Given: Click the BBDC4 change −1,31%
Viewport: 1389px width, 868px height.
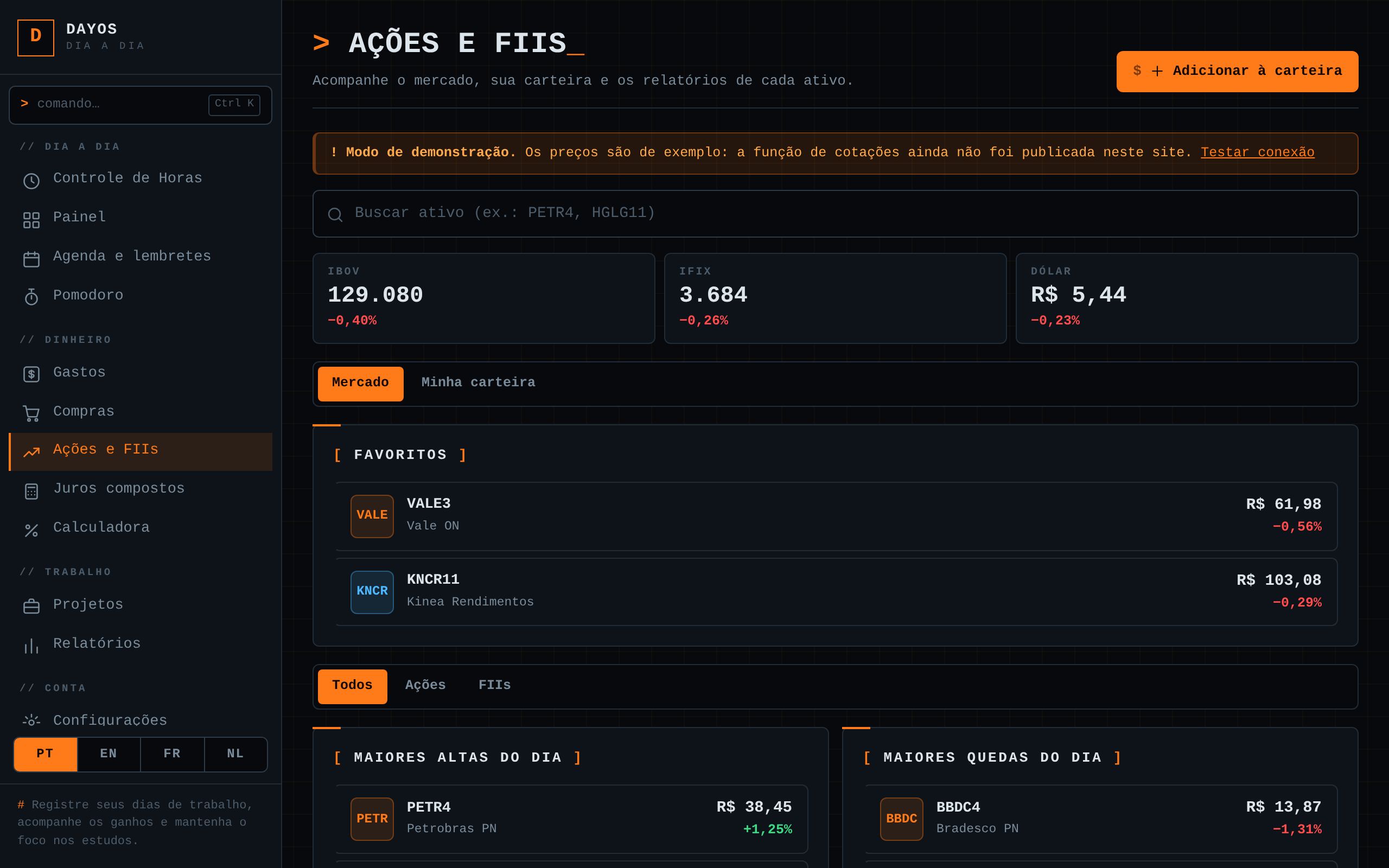Looking at the screenshot, I should pyautogui.click(x=1297, y=829).
